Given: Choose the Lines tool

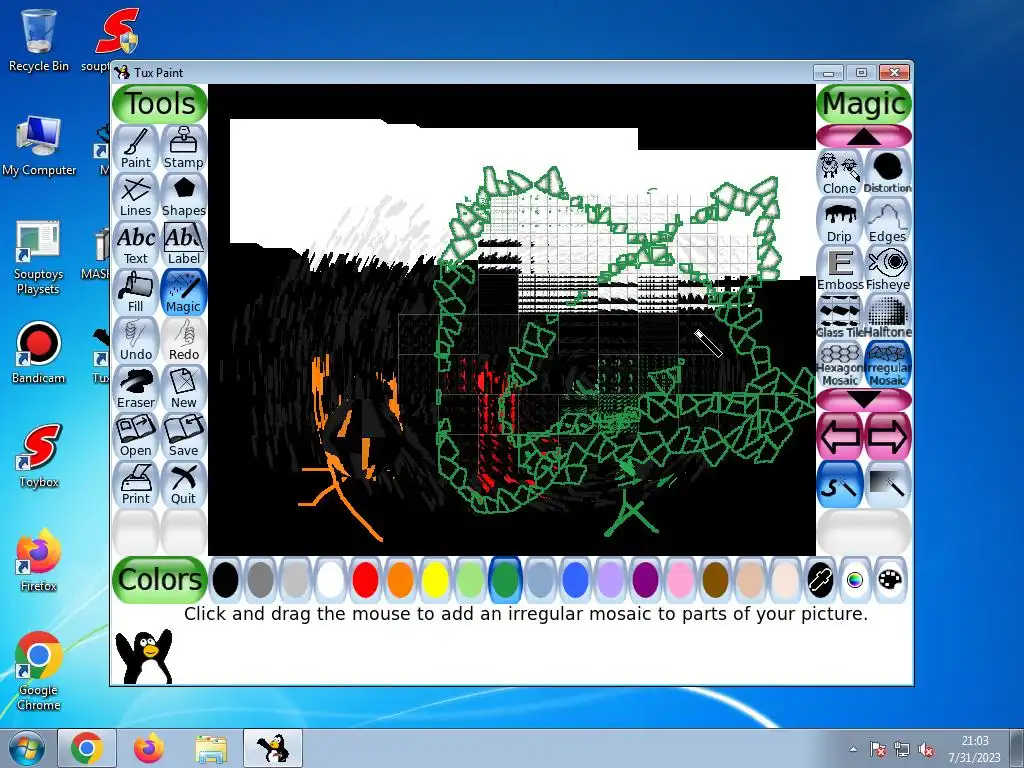Looking at the screenshot, I should pyautogui.click(x=136, y=196).
